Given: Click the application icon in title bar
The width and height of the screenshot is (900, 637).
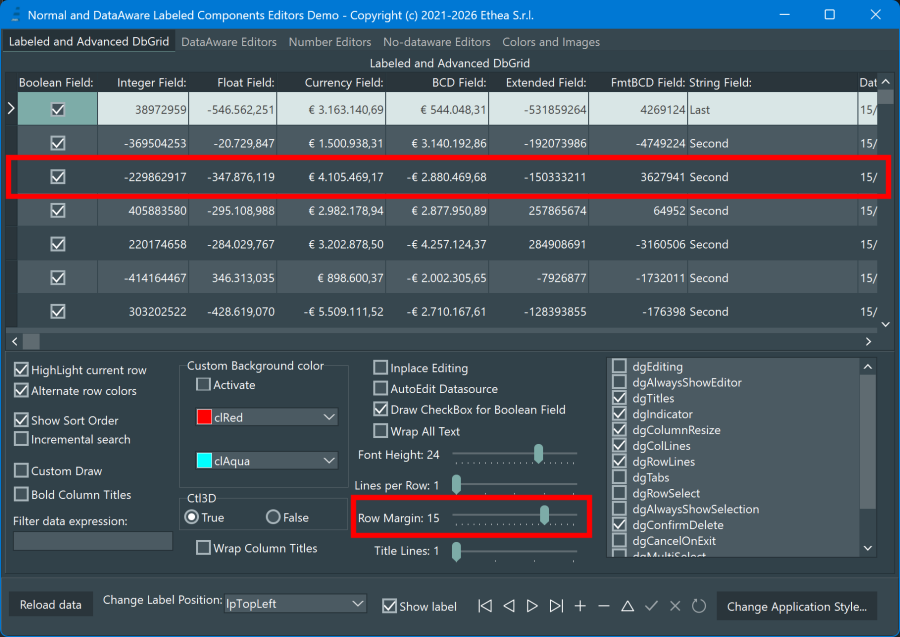Looking at the screenshot, I should [15, 15].
